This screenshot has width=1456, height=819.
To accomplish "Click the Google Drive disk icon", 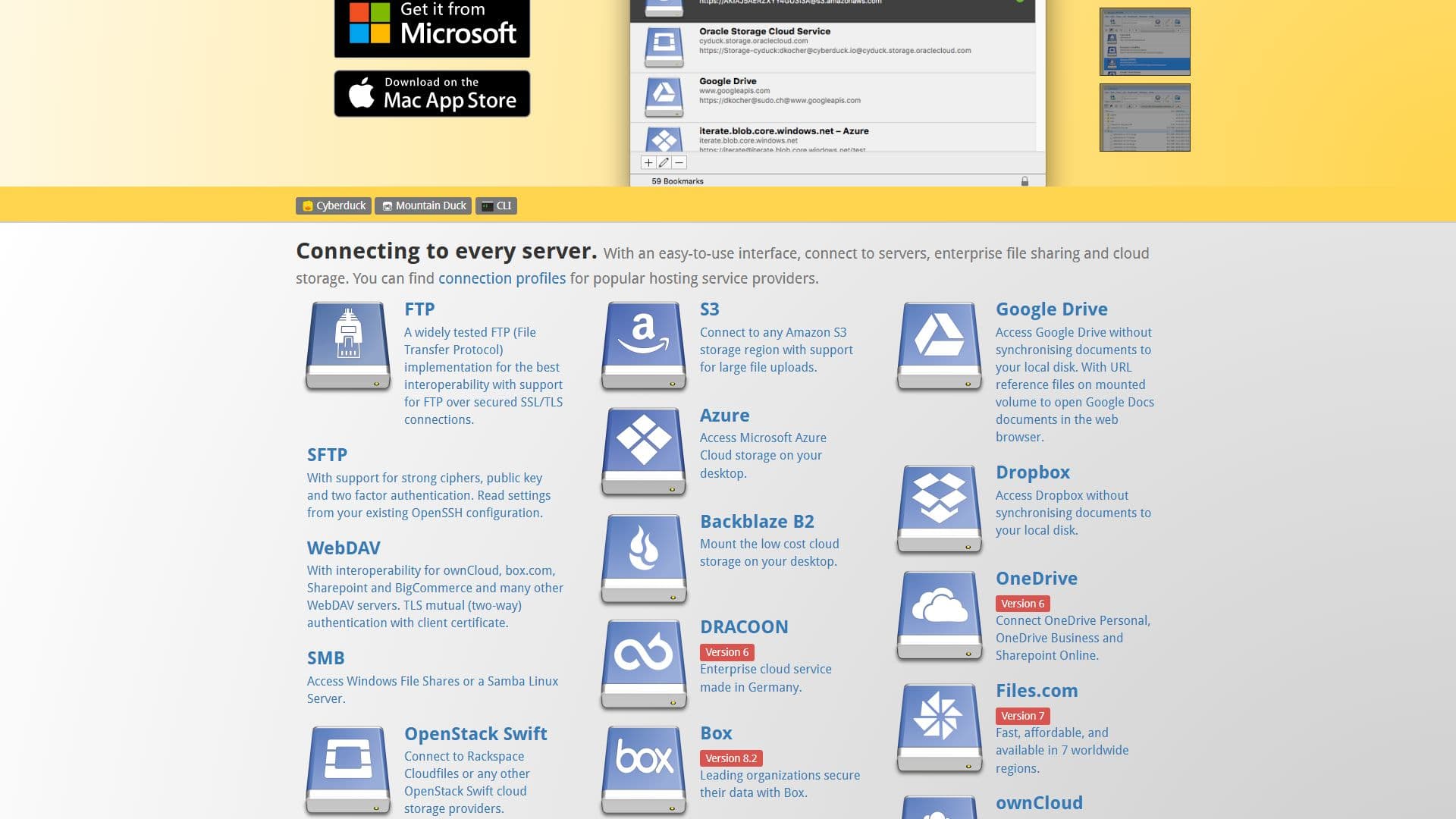I will (940, 346).
